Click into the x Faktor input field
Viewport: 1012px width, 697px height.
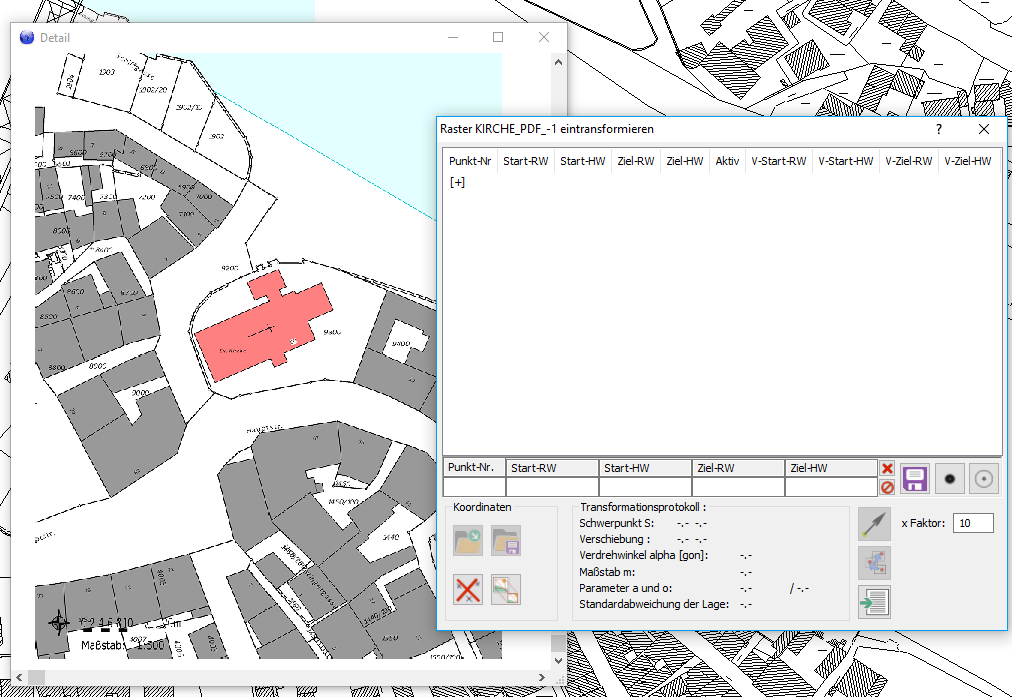coord(973,523)
